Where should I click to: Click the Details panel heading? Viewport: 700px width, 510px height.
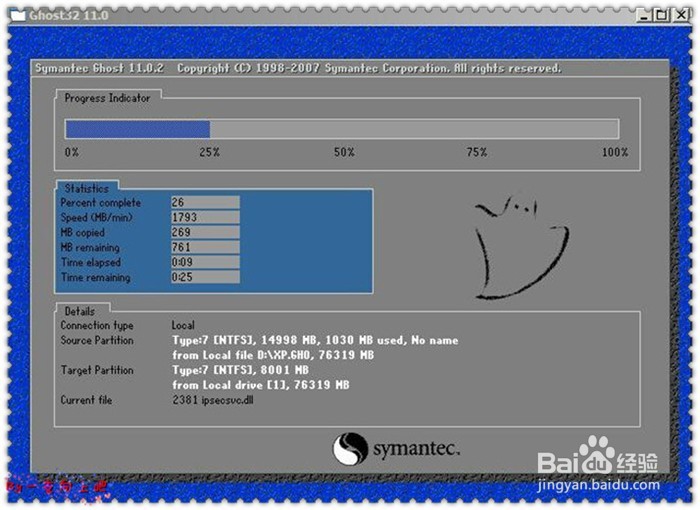[x=79, y=311]
